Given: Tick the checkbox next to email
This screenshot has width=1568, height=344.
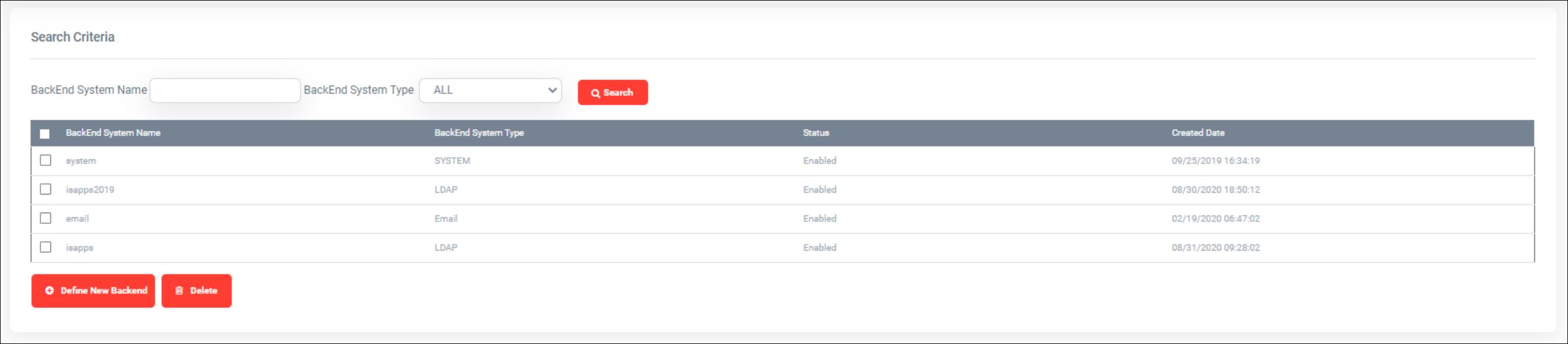Looking at the screenshot, I should click(x=46, y=218).
